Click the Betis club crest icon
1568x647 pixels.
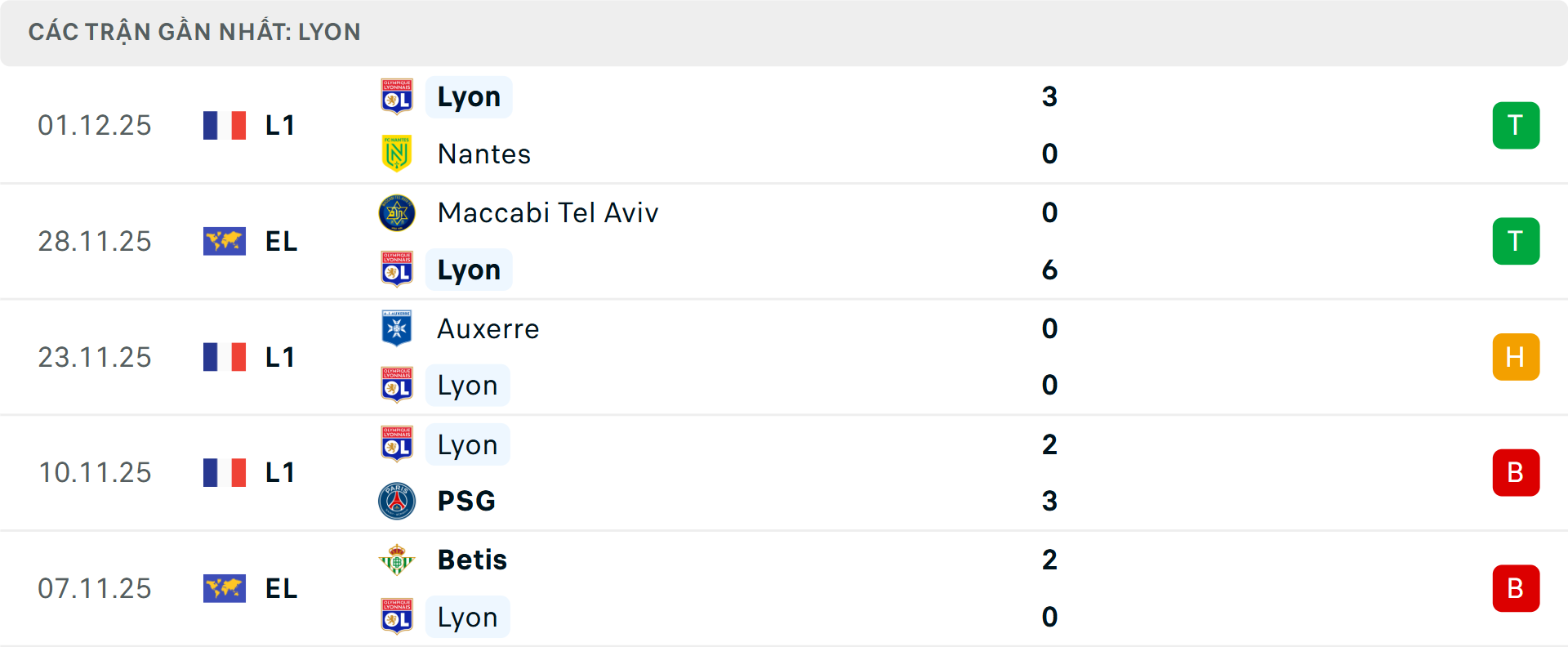pos(397,560)
